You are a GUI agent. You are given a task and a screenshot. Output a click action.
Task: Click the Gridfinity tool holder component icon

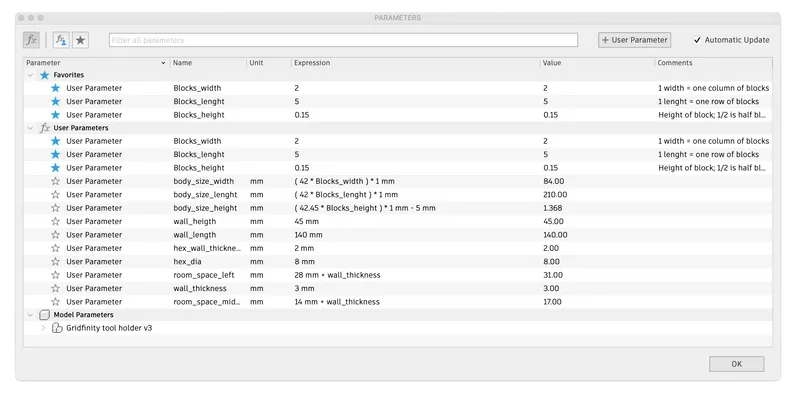(x=57, y=328)
